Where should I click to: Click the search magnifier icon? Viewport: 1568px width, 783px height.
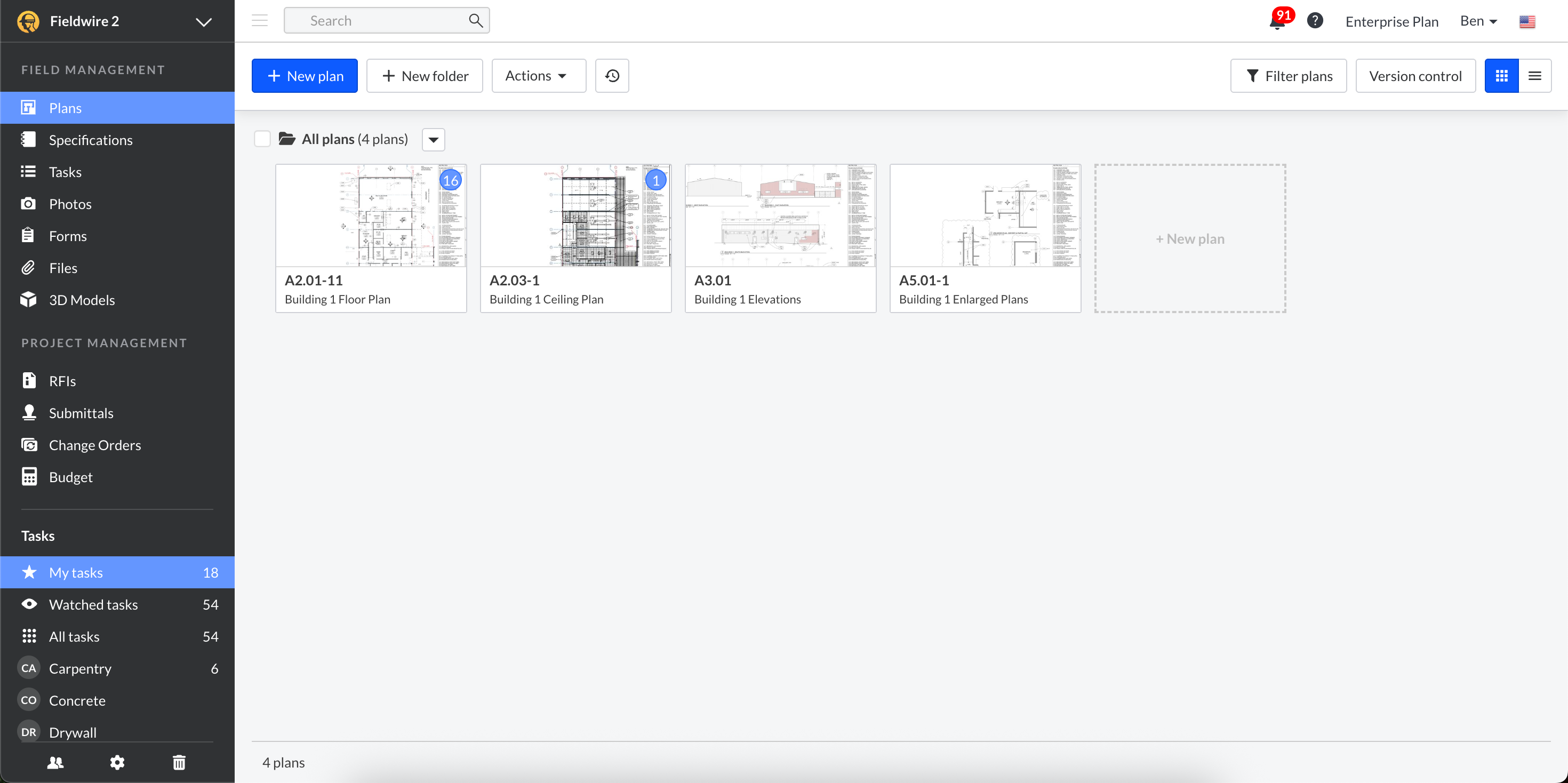(x=475, y=21)
